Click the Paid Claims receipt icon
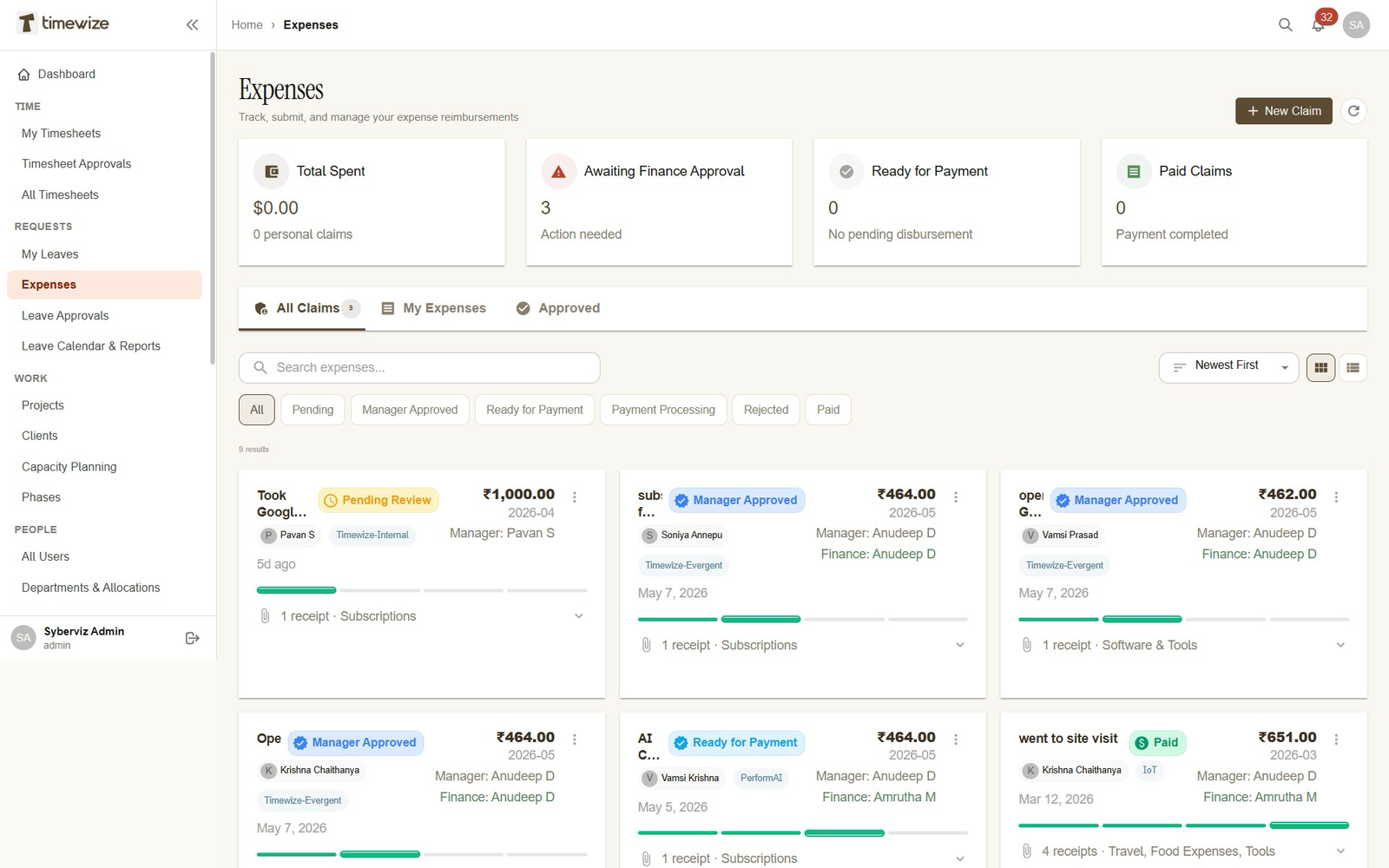Screen dimensions: 1389x868 pos(1133,172)
